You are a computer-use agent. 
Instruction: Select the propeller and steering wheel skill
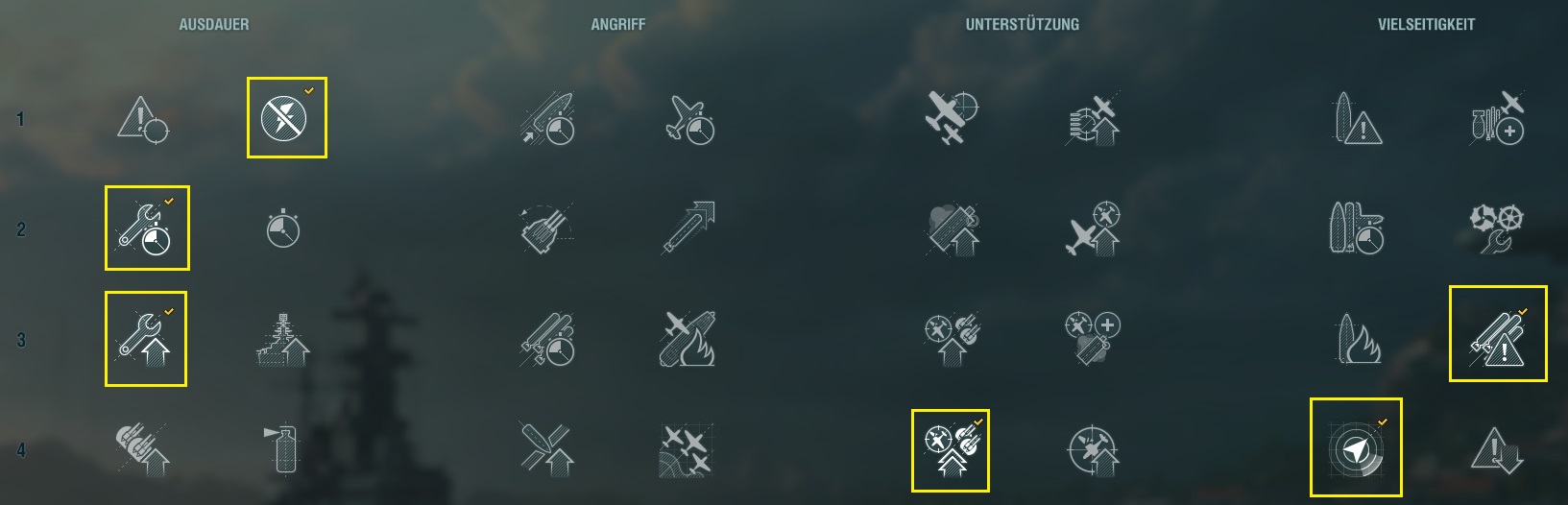[x=1496, y=228]
